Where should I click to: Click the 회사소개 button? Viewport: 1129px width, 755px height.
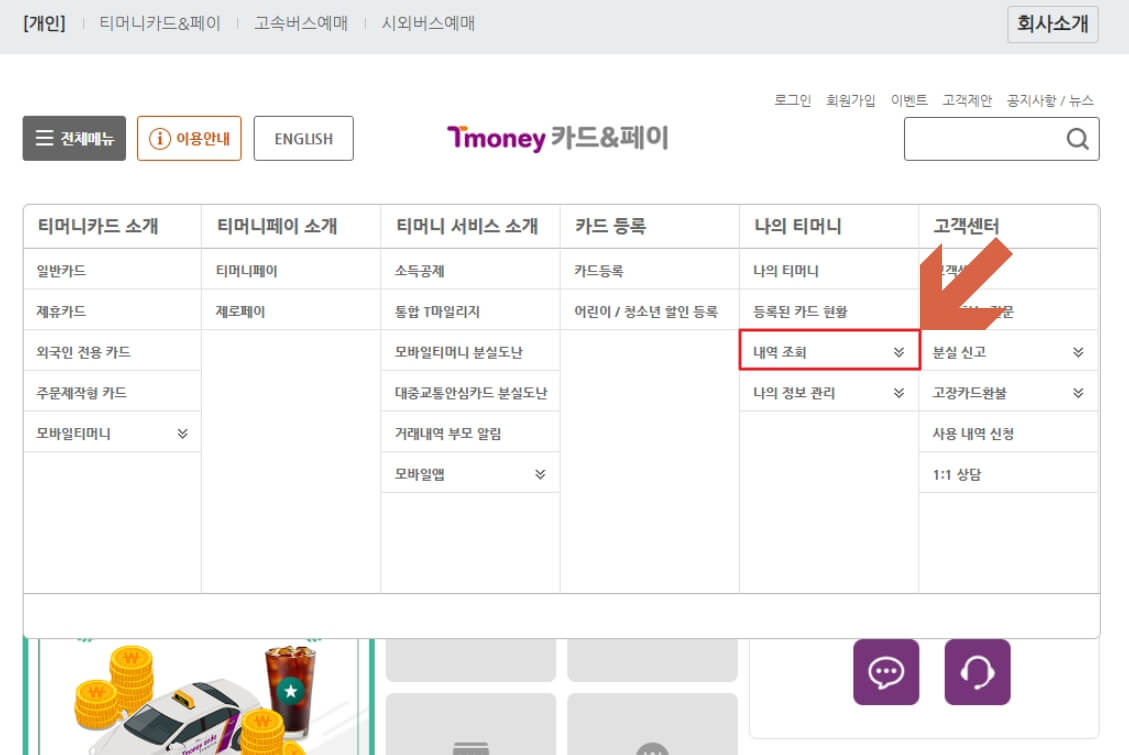(1052, 24)
